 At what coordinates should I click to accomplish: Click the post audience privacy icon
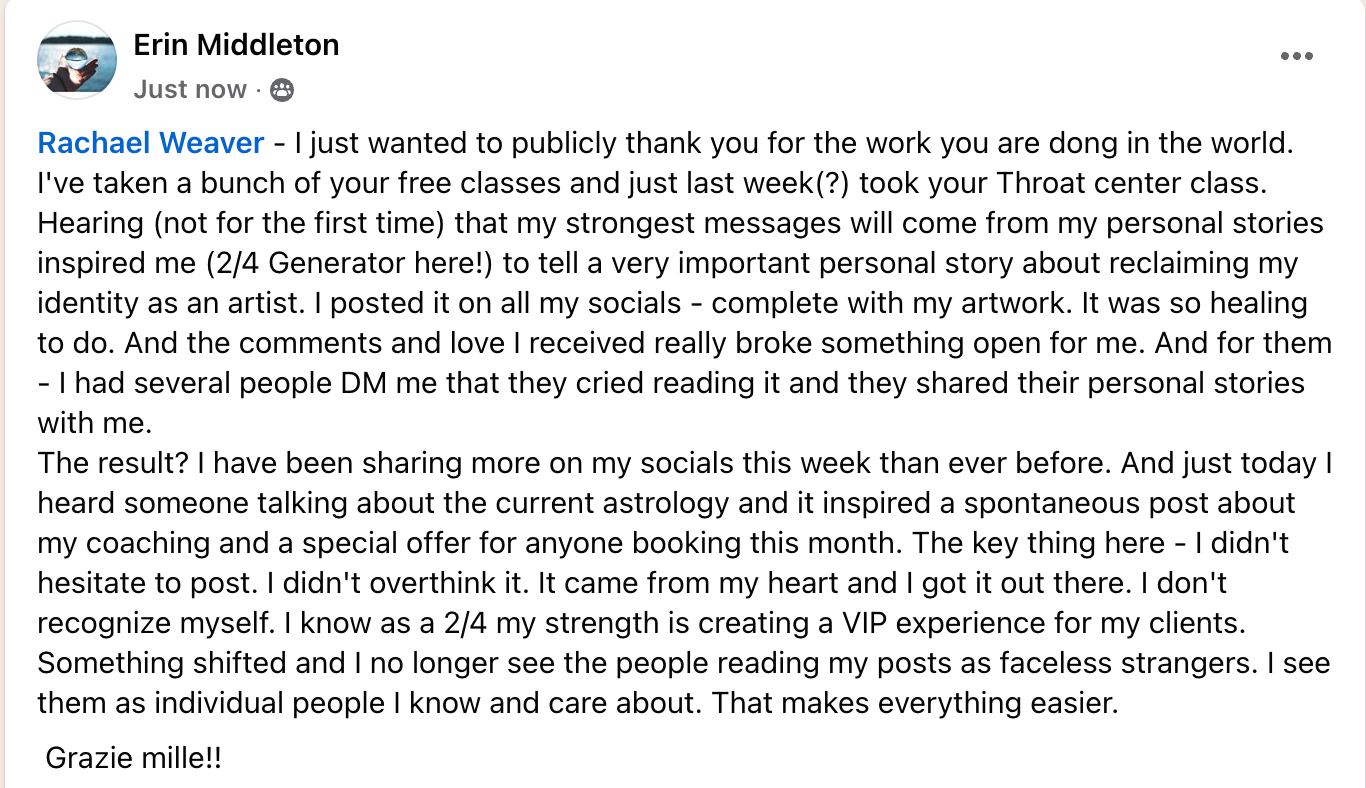coord(283,90)
